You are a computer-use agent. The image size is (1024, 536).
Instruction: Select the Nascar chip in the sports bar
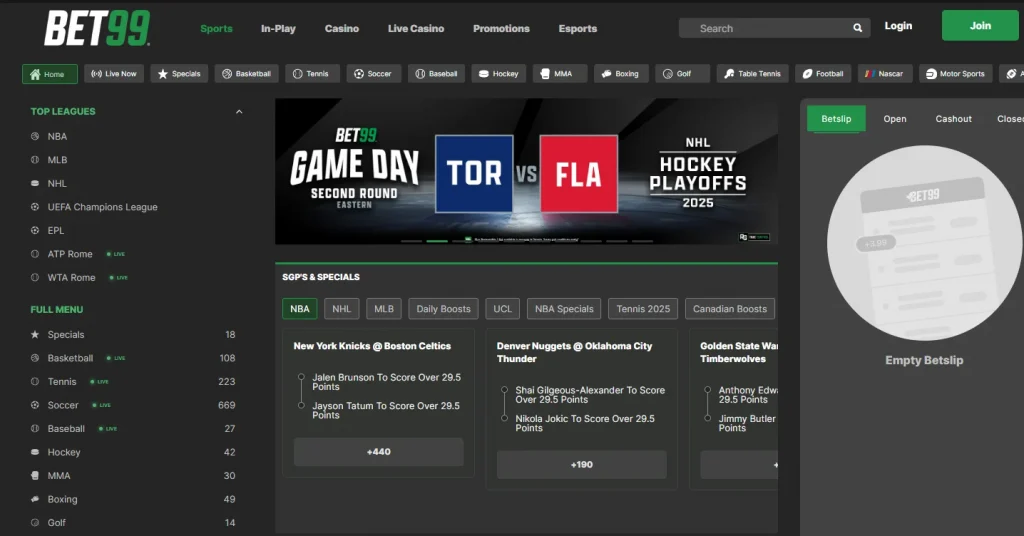coord(885,74)
